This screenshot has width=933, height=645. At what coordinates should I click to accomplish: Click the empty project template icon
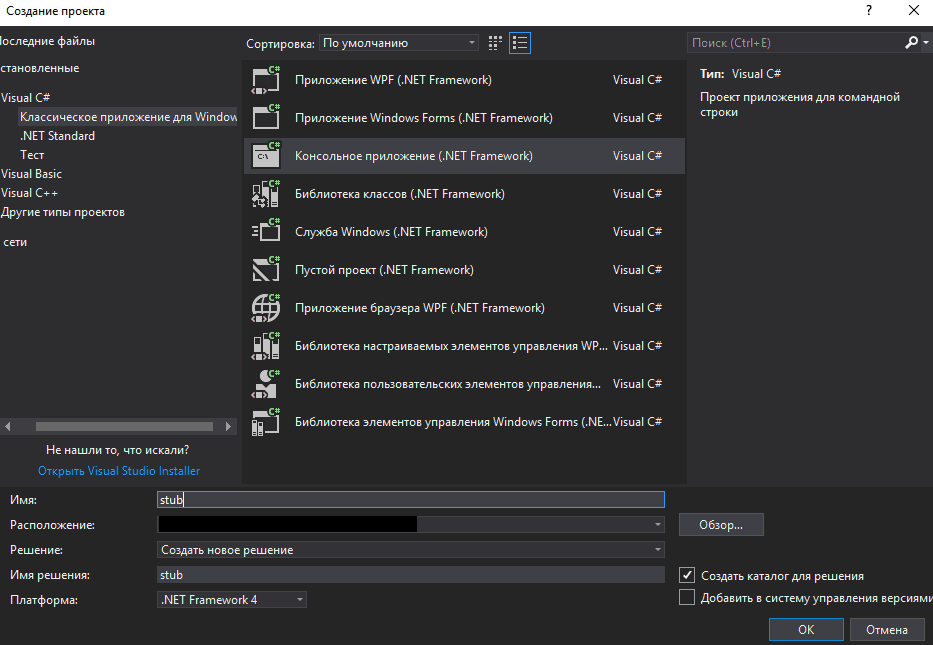[265, 270]
